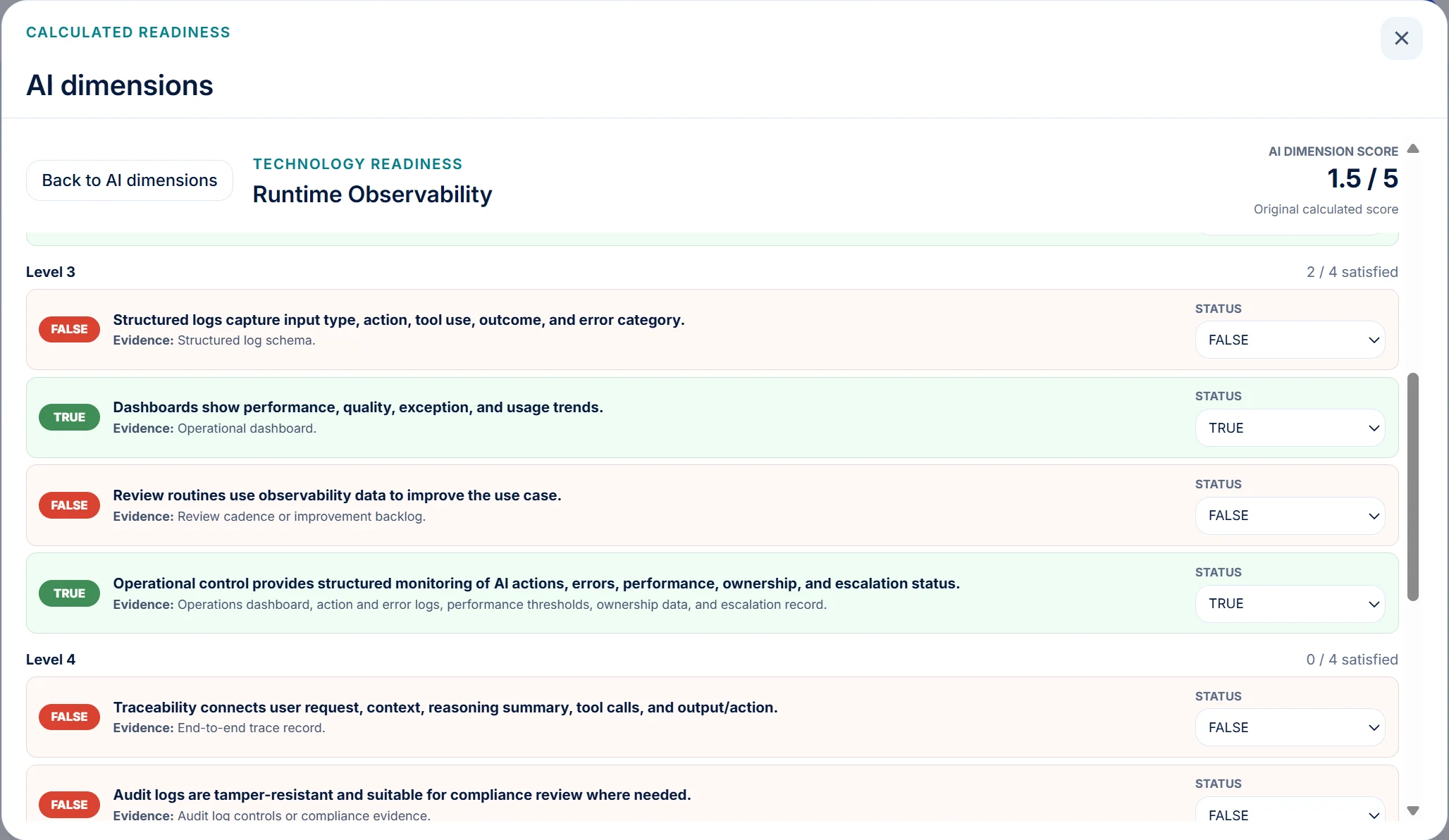Image resolution: width=1449 pixels, height=840 pixels.
Task: Click the CALCULATED READINESS label
Action: (x=128, y=32)
